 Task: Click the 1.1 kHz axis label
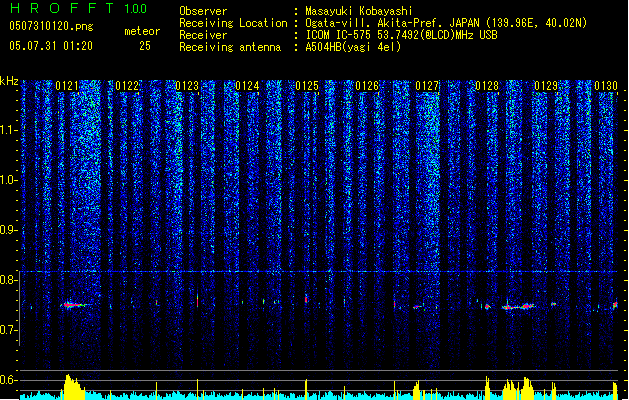pos(9,130)
